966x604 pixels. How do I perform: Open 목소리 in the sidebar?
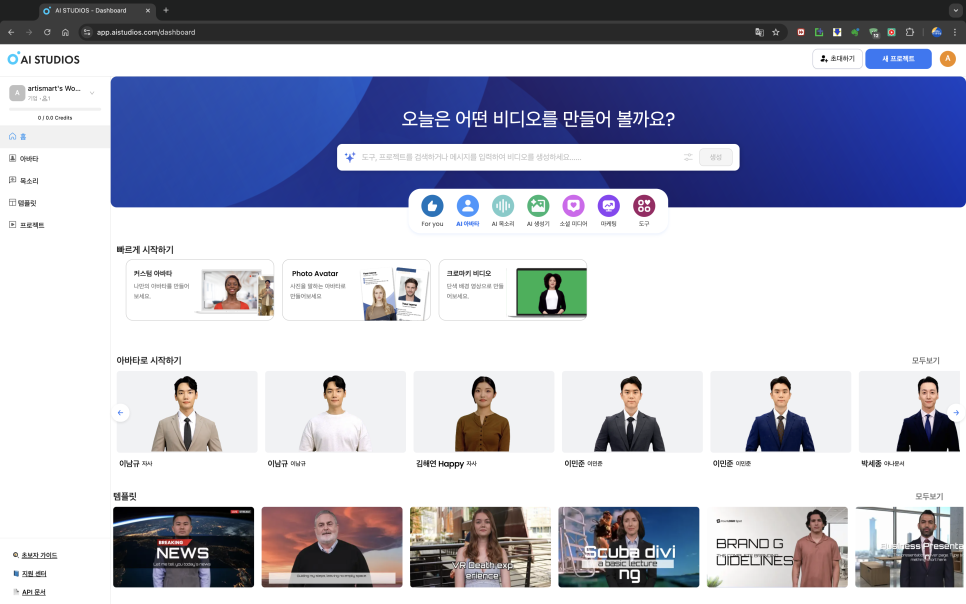(x=55, y=181)
